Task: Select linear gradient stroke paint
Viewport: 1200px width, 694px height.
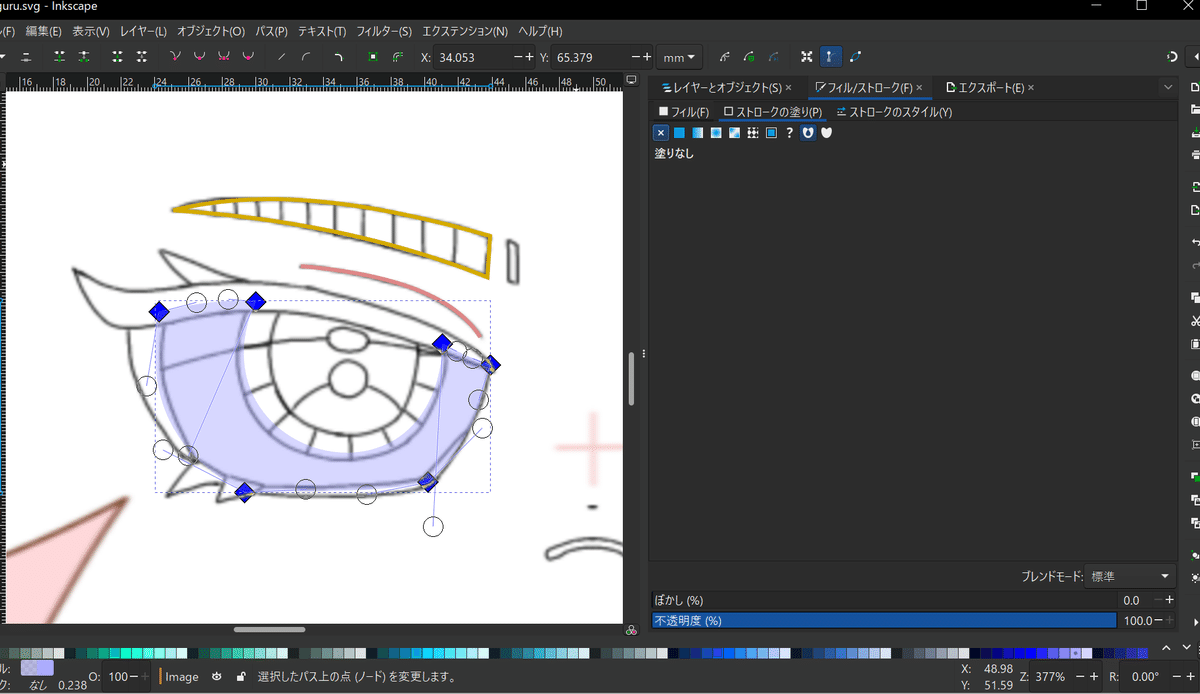Action: (x=698, y=132)
